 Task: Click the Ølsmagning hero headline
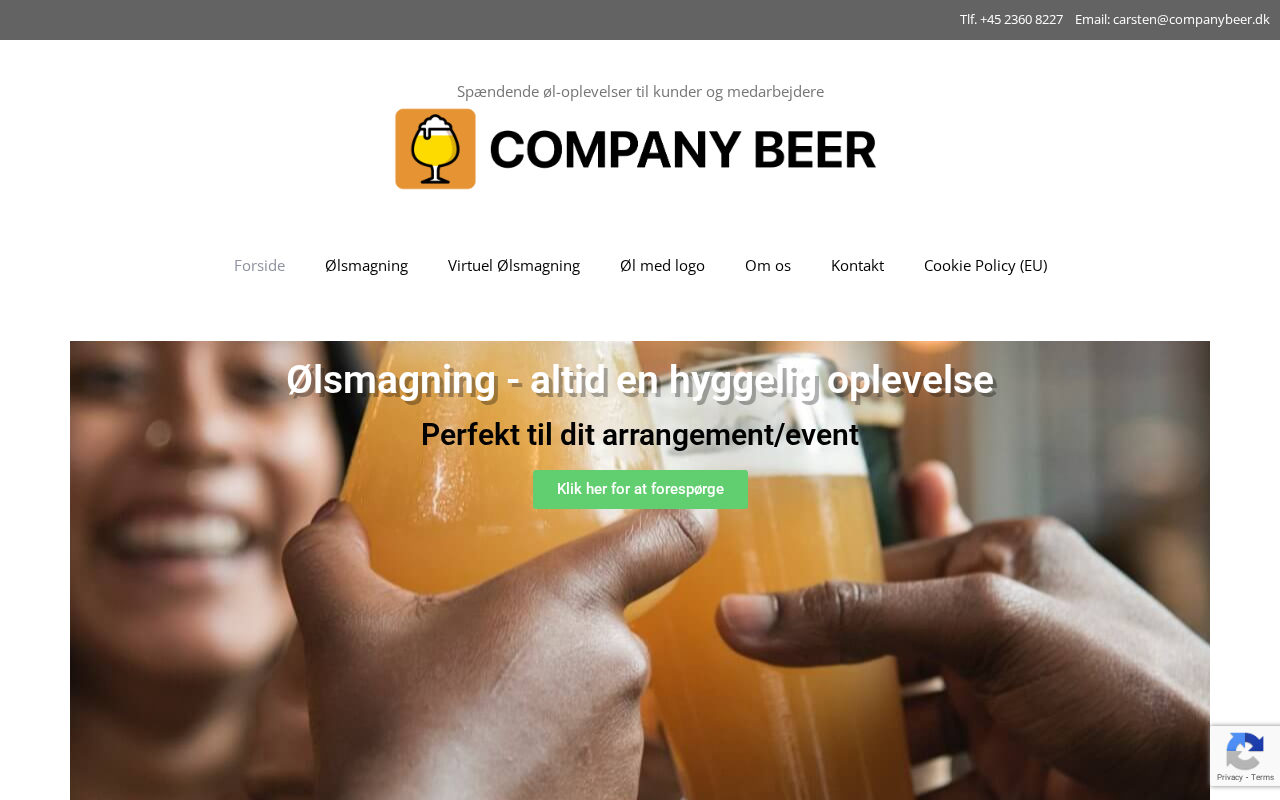640,380
